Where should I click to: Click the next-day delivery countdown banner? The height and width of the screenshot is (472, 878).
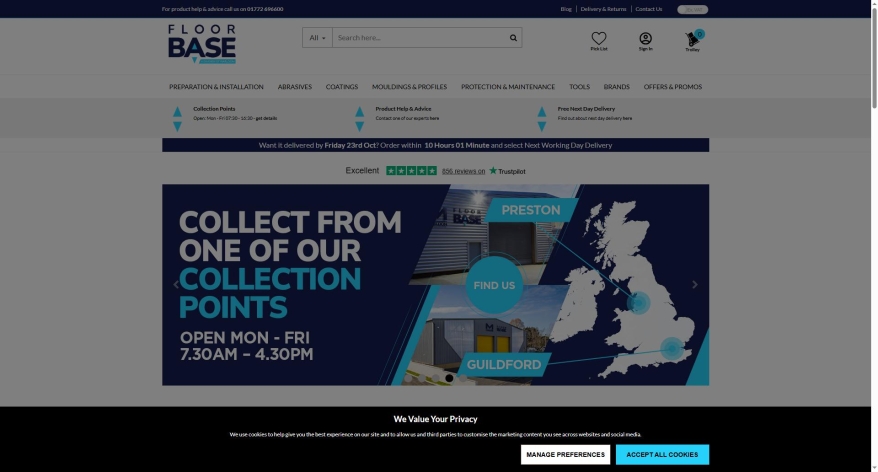click(x=436, y=145)
